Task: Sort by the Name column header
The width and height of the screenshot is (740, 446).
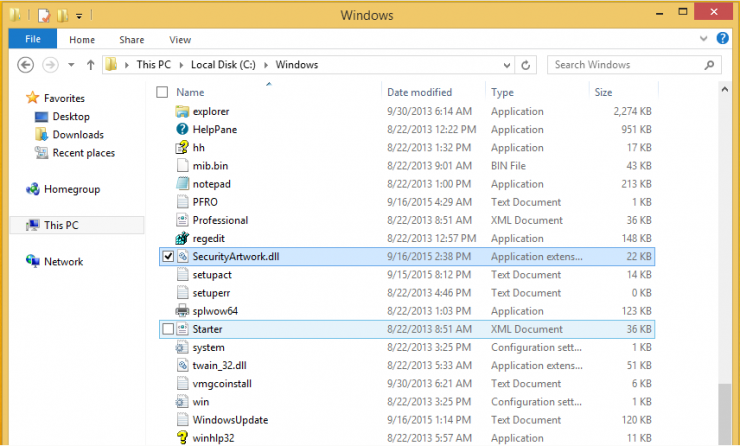Action: click(190, 92)
